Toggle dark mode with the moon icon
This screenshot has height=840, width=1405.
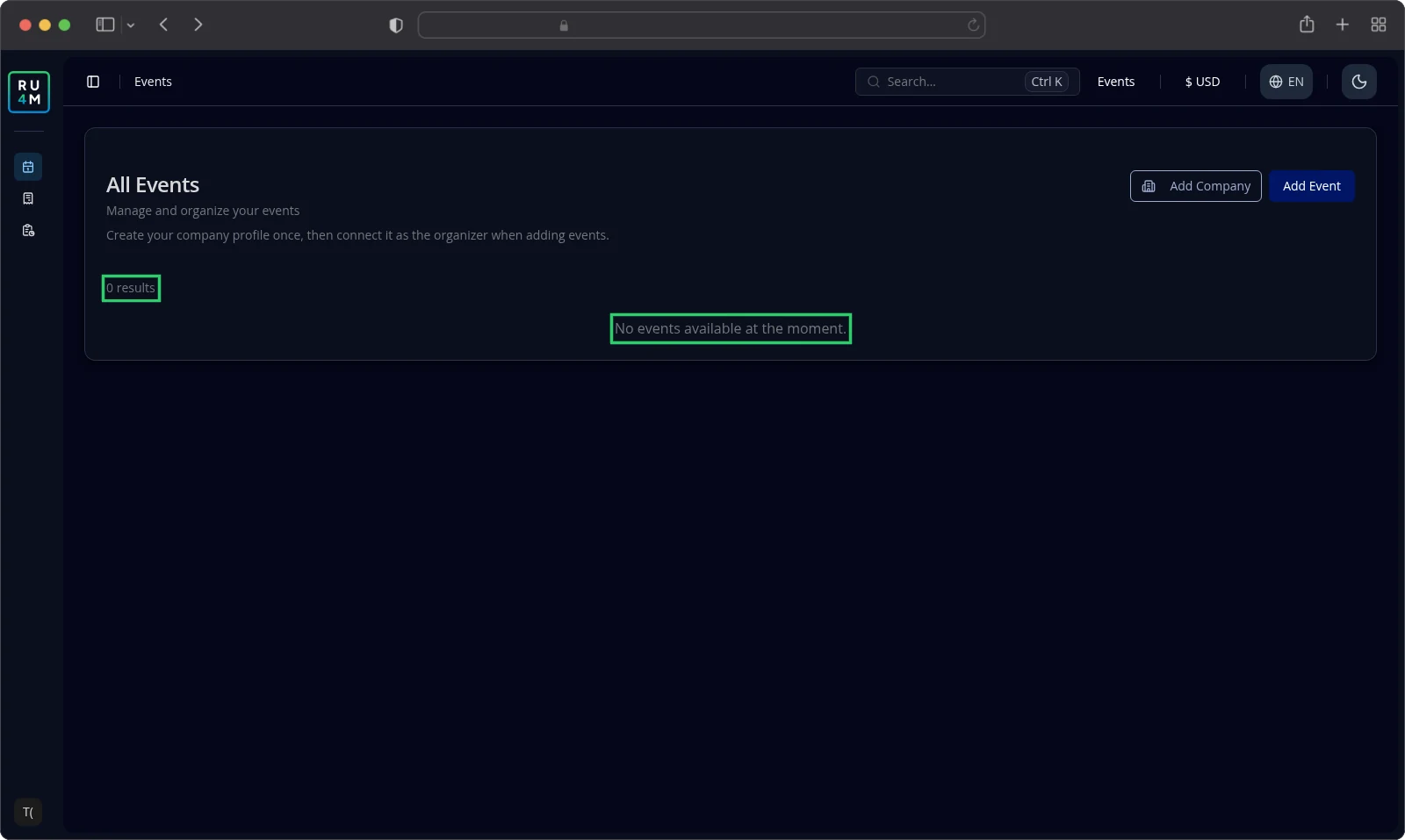tap(1359, 82)
